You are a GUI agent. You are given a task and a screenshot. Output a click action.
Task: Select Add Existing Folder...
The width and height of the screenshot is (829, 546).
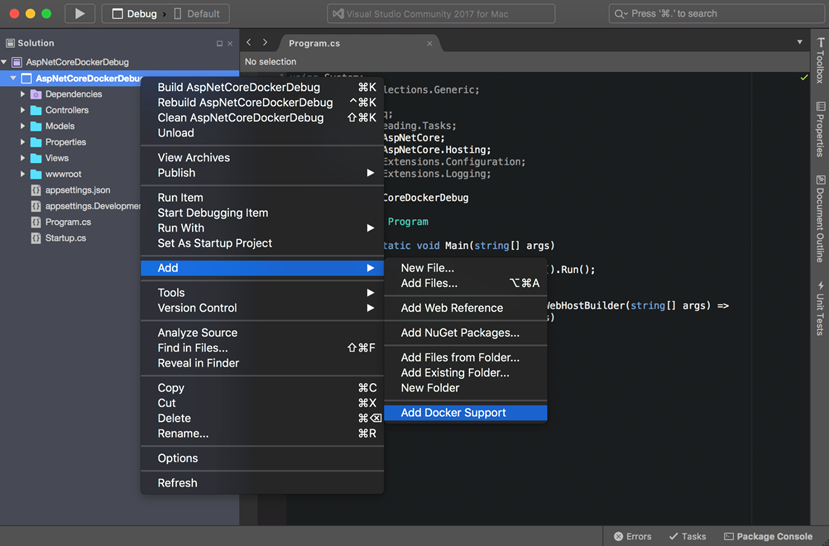[x=466, y=373]
